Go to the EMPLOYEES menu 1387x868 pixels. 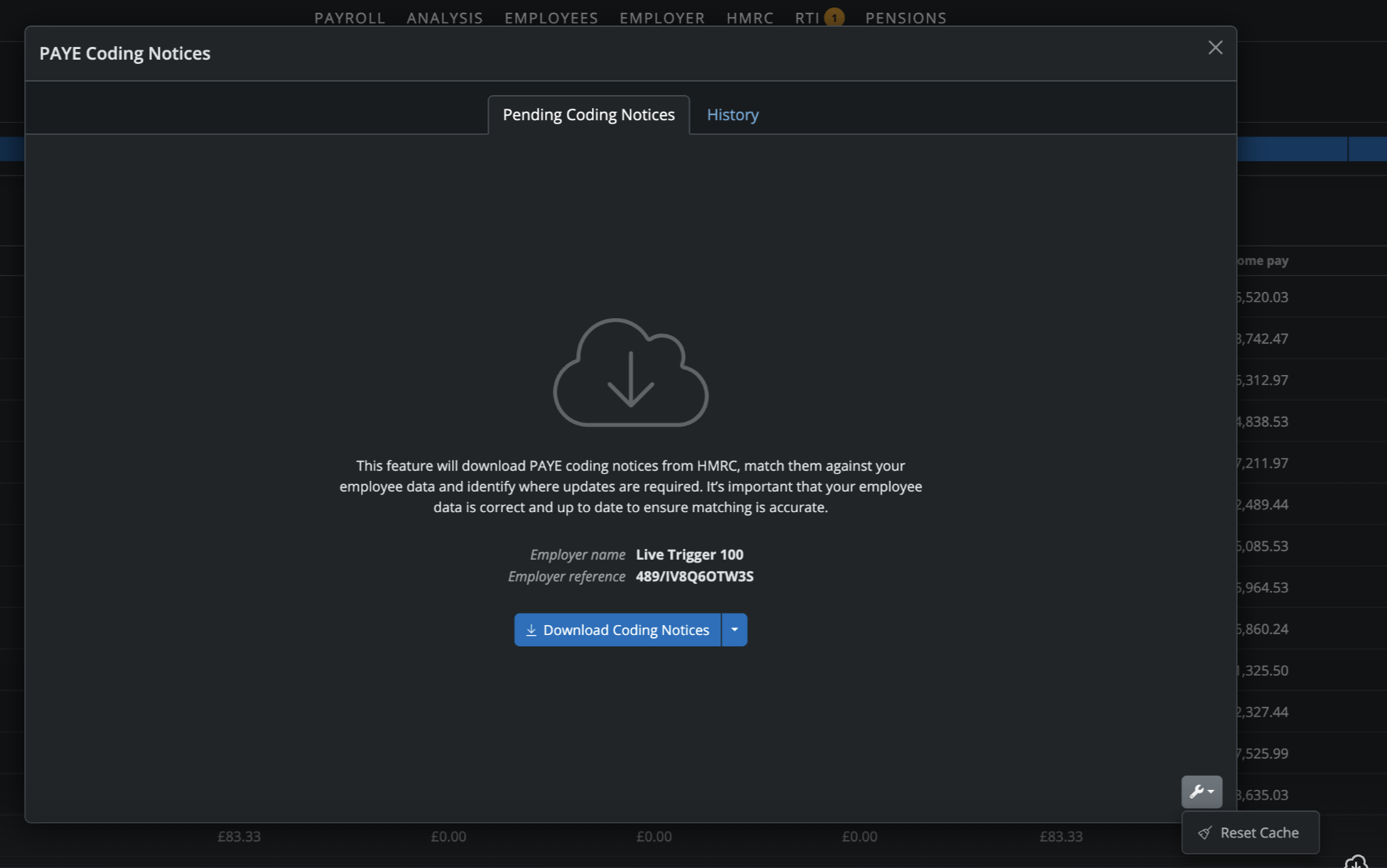point(551,18)
